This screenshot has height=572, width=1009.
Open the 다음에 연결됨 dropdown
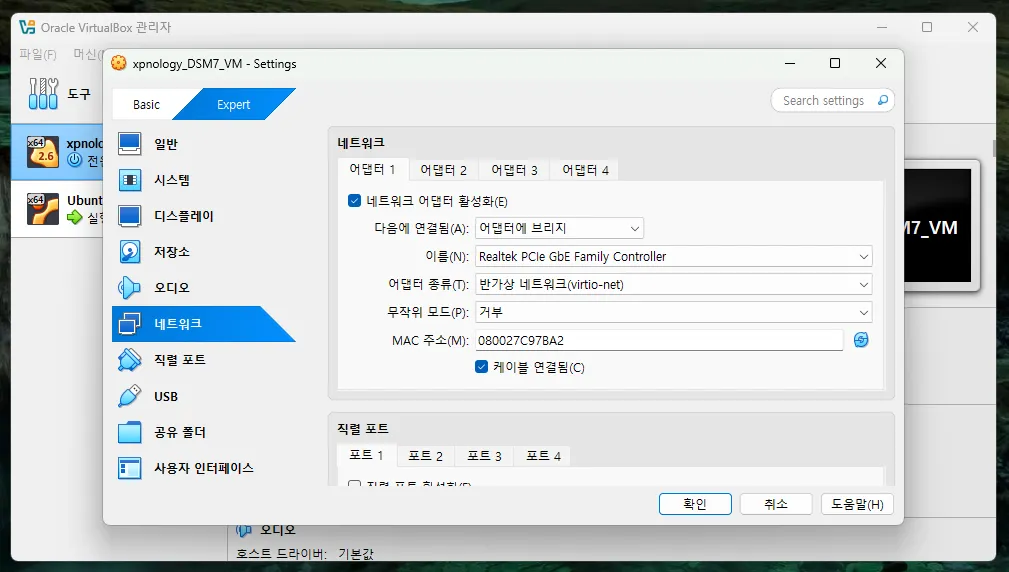click(559, 228)
